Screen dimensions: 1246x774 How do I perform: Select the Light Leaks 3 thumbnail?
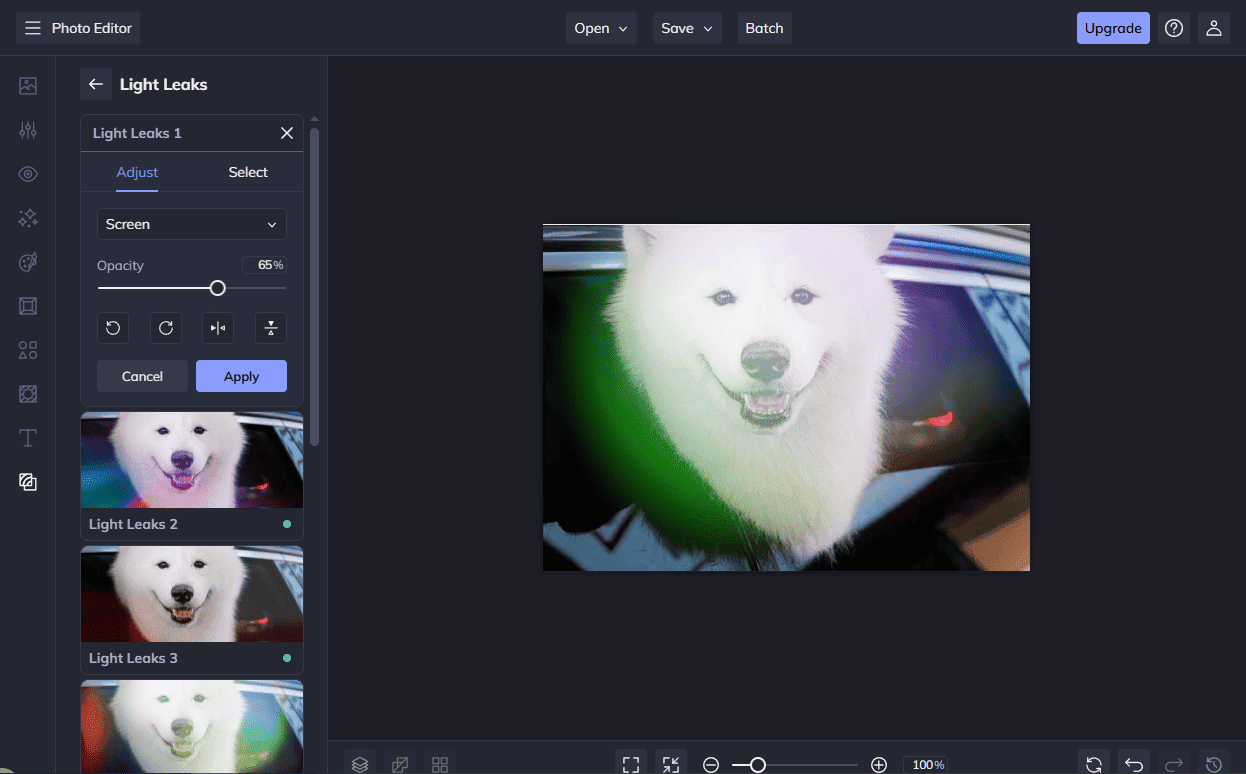(191, 594)
